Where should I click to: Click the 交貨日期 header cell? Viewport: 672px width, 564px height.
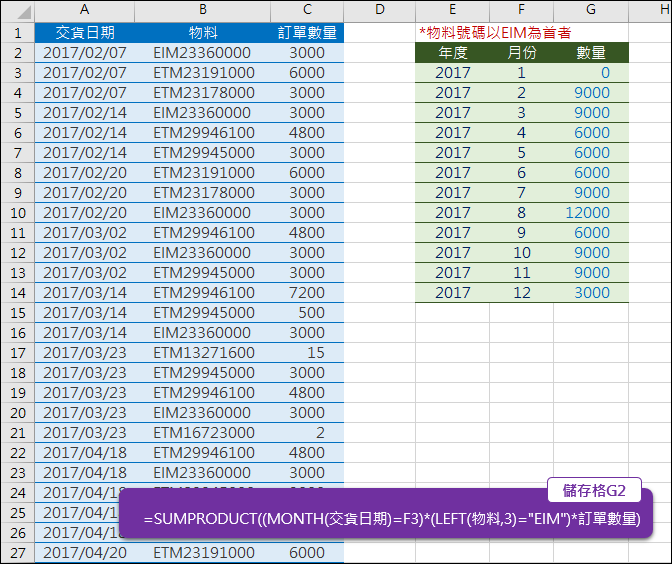(x=84, y=33)
